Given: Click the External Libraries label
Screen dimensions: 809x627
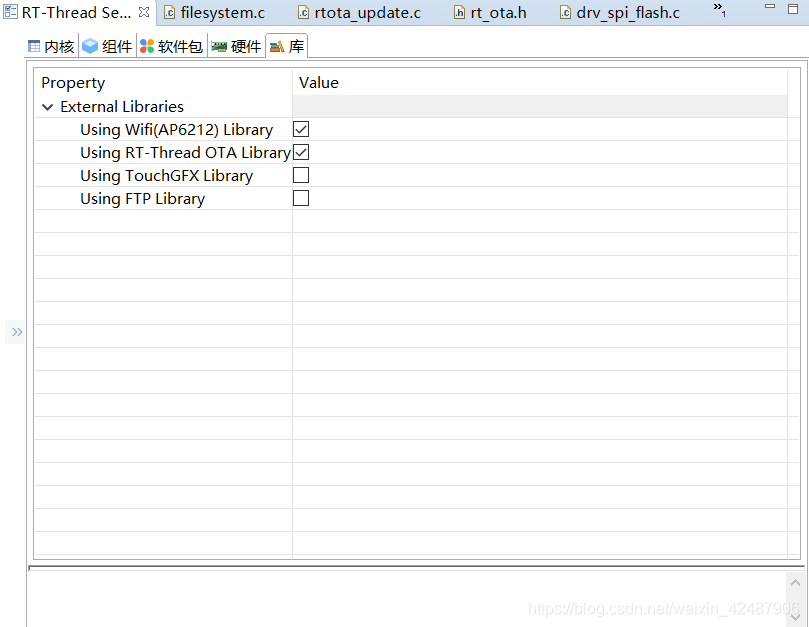Looking at the screenshot, I should [122, 107].
